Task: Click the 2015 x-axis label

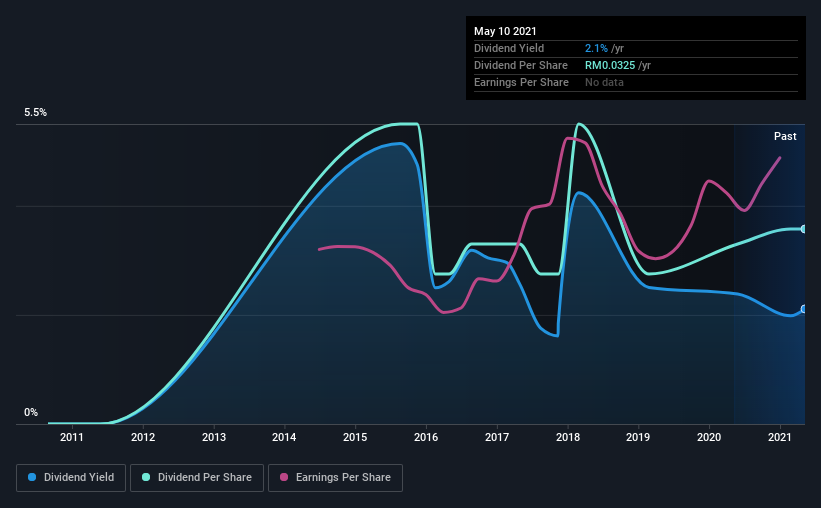Action: [355, 437]
